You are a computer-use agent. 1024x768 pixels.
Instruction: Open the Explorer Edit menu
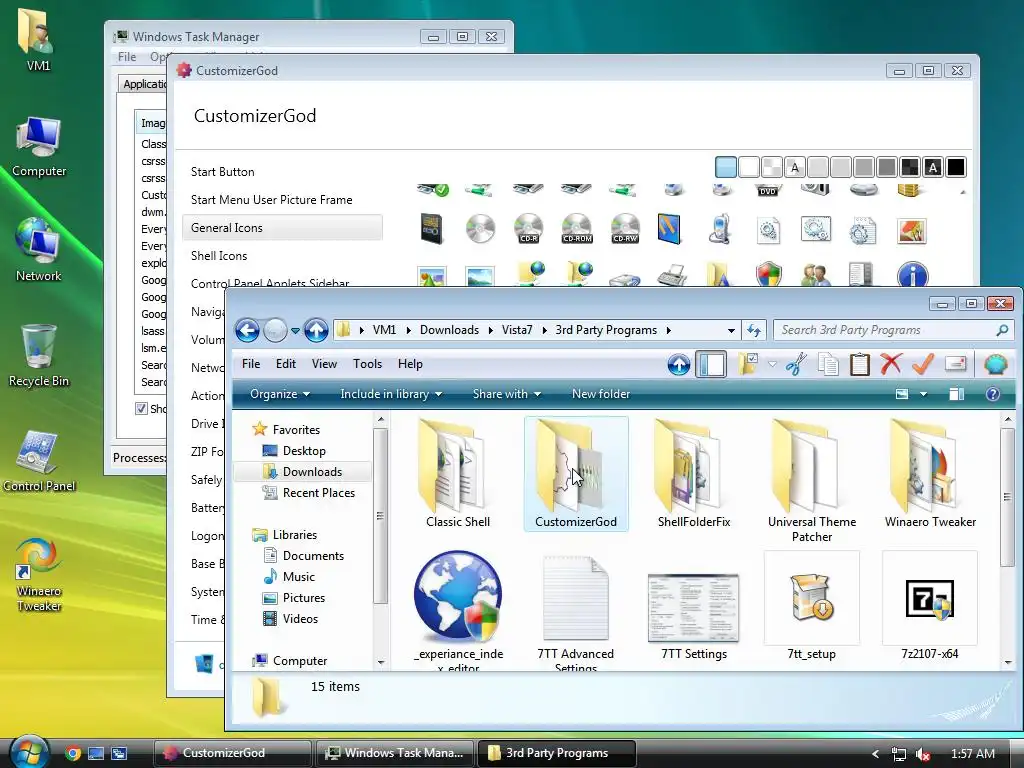[285, 364]
